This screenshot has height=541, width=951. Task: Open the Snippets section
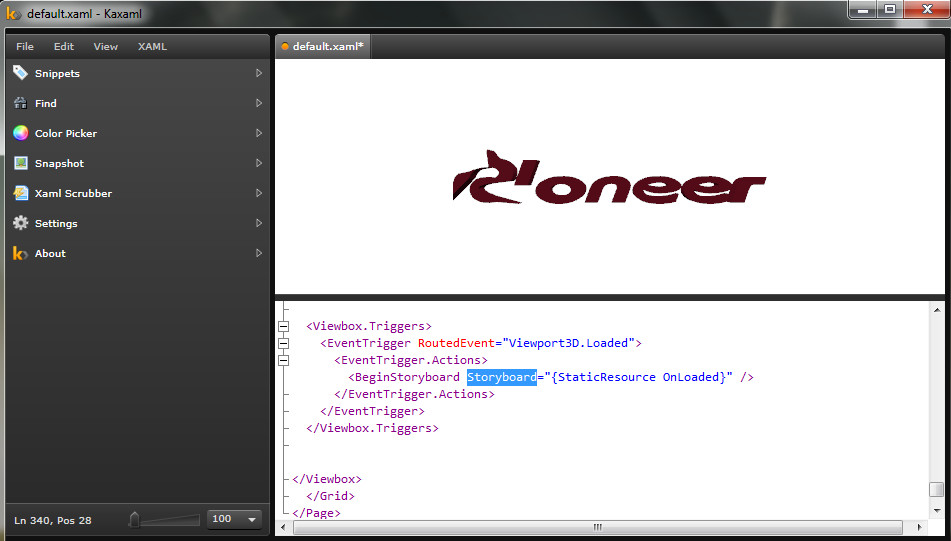138,73
